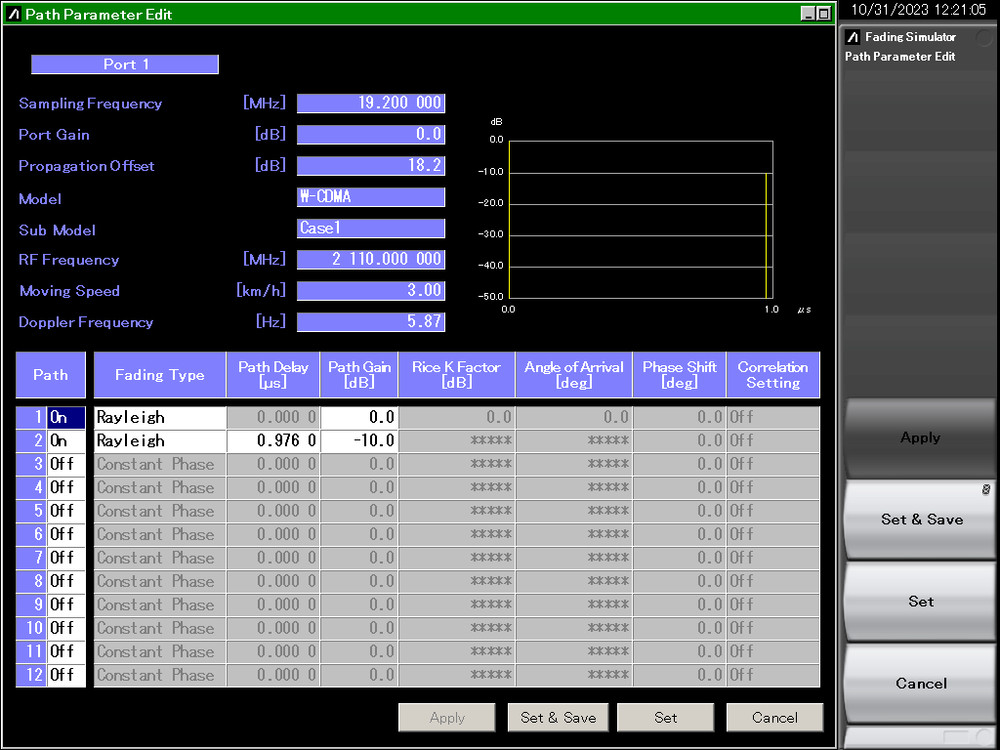Click the bottom Cancel button
The height and width of the screenshot is (750, 1000).
[774, 717]
